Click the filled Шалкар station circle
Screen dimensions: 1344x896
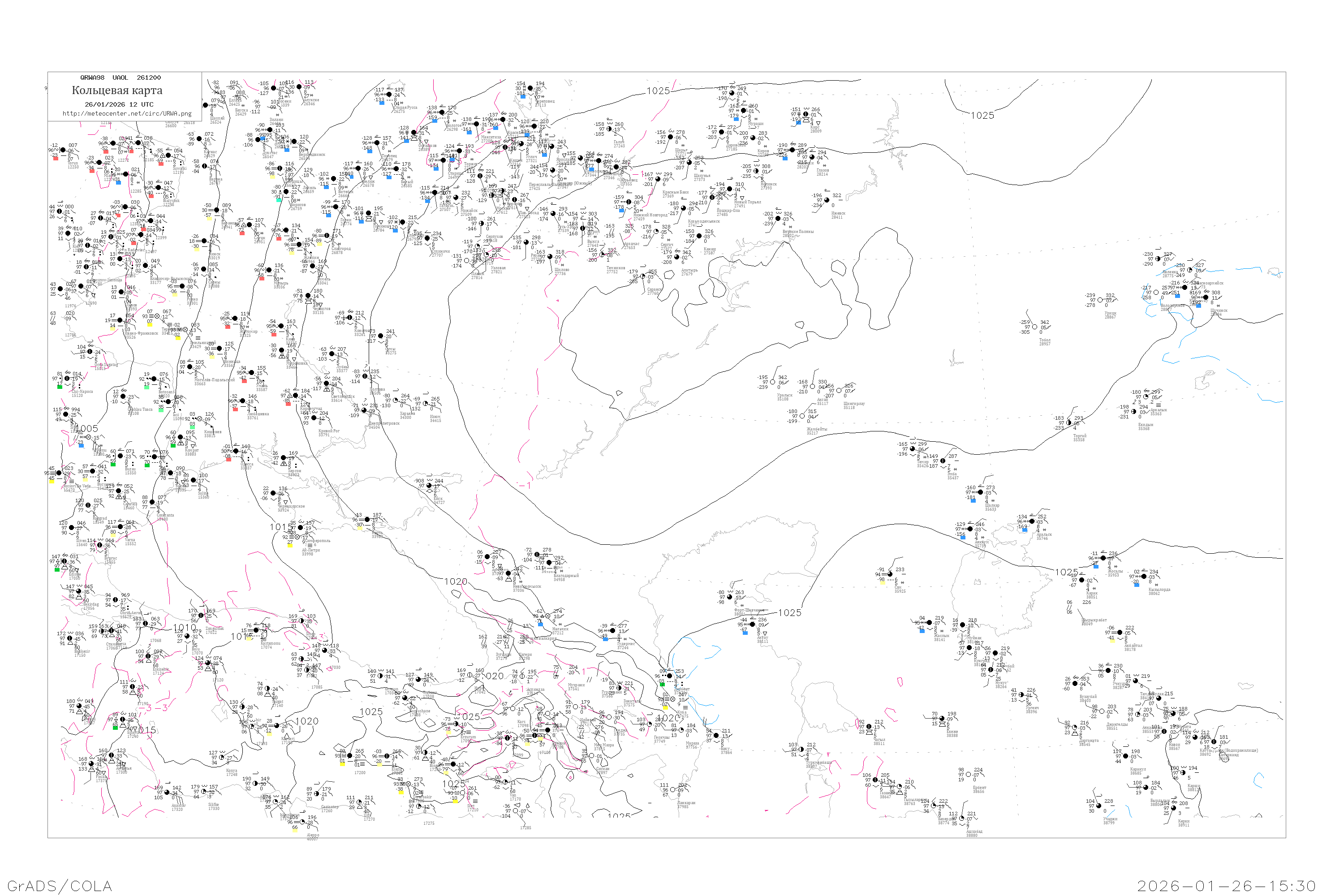coord(981,492)
